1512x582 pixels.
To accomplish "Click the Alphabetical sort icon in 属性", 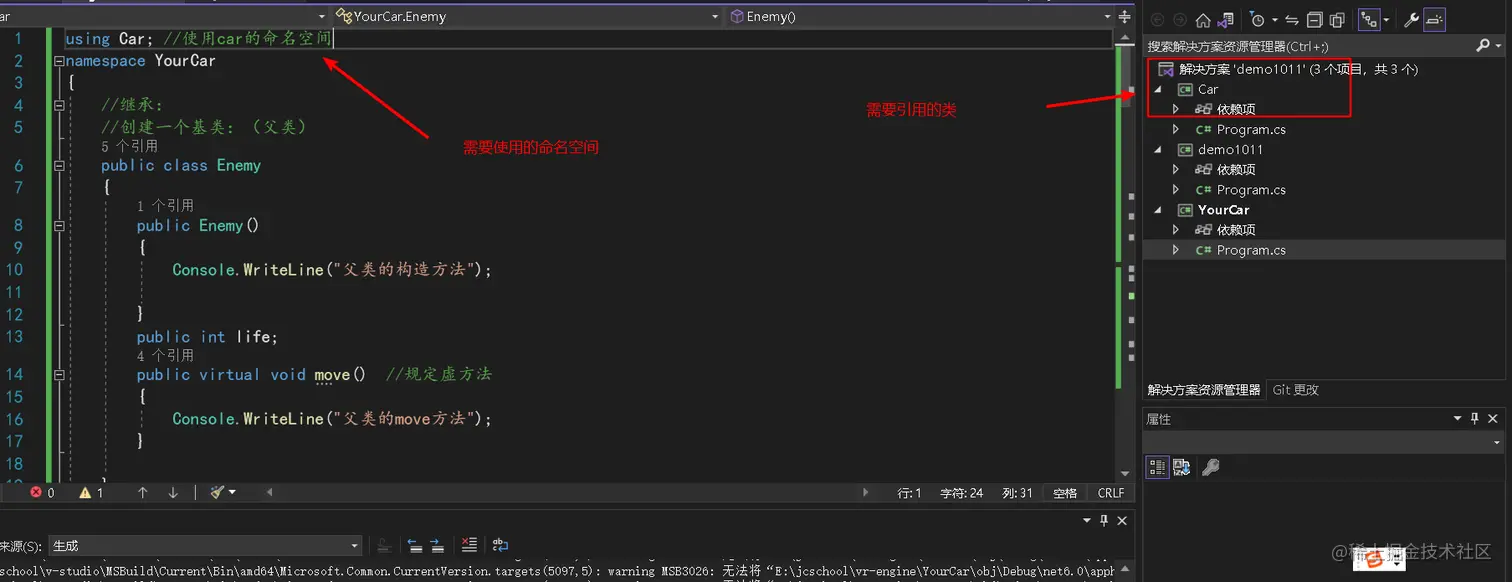I will coord(1181,467).
